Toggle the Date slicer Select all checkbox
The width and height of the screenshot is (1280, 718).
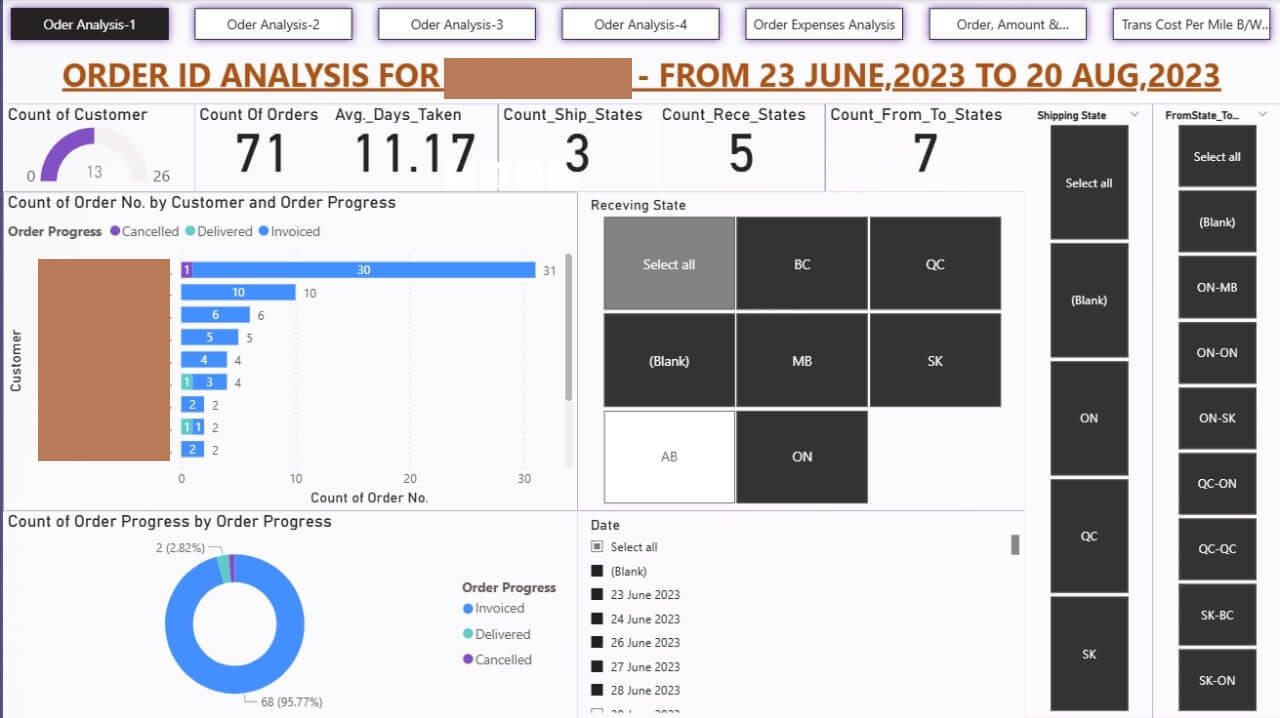(597, 547)
